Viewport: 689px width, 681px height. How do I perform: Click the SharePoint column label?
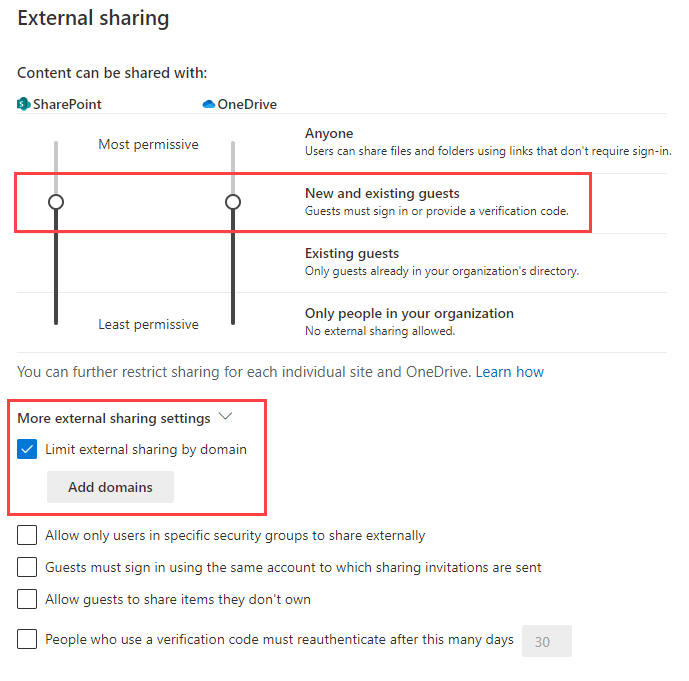[67, 104]
